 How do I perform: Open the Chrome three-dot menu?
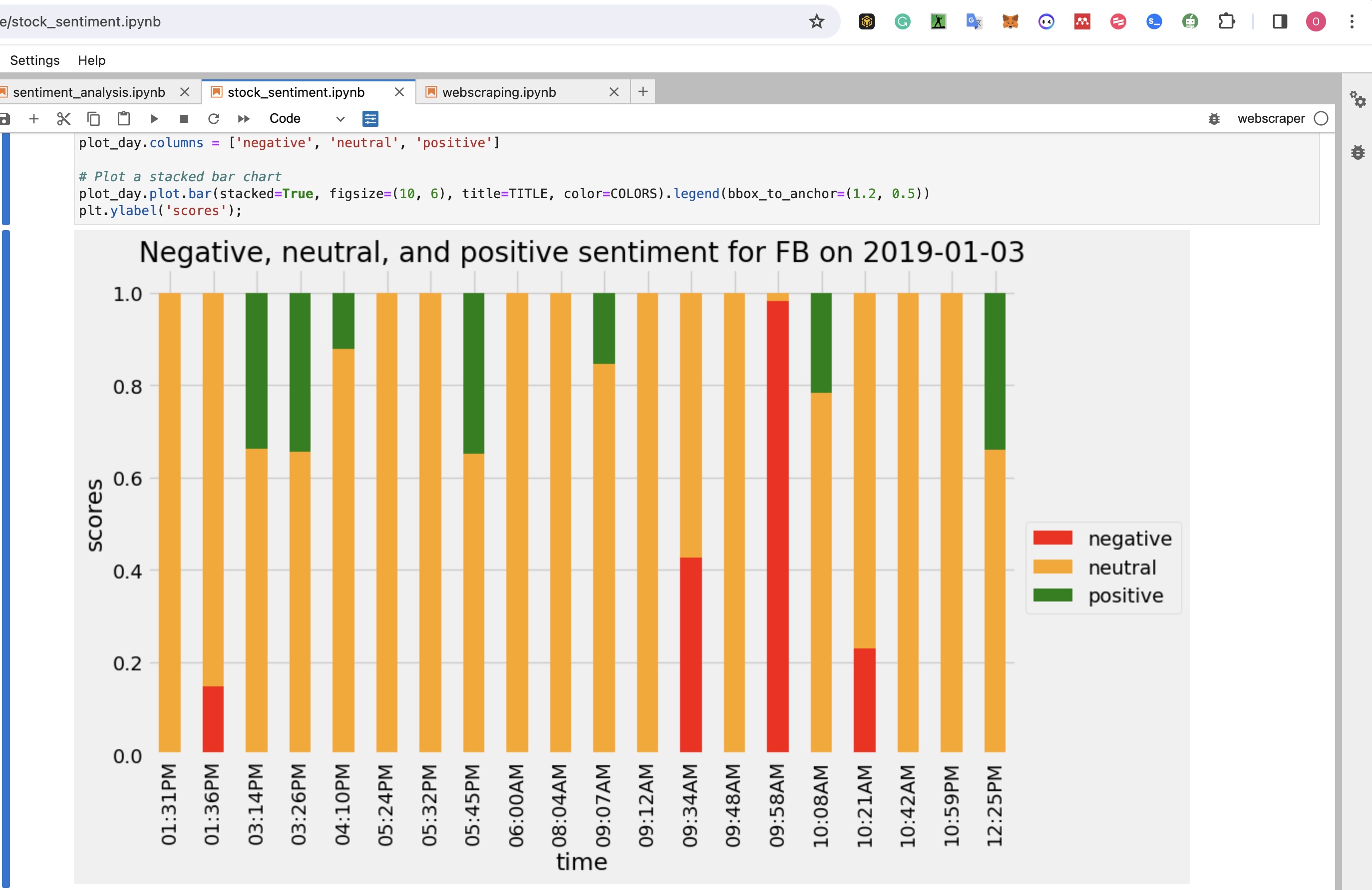click(1352, 22)
